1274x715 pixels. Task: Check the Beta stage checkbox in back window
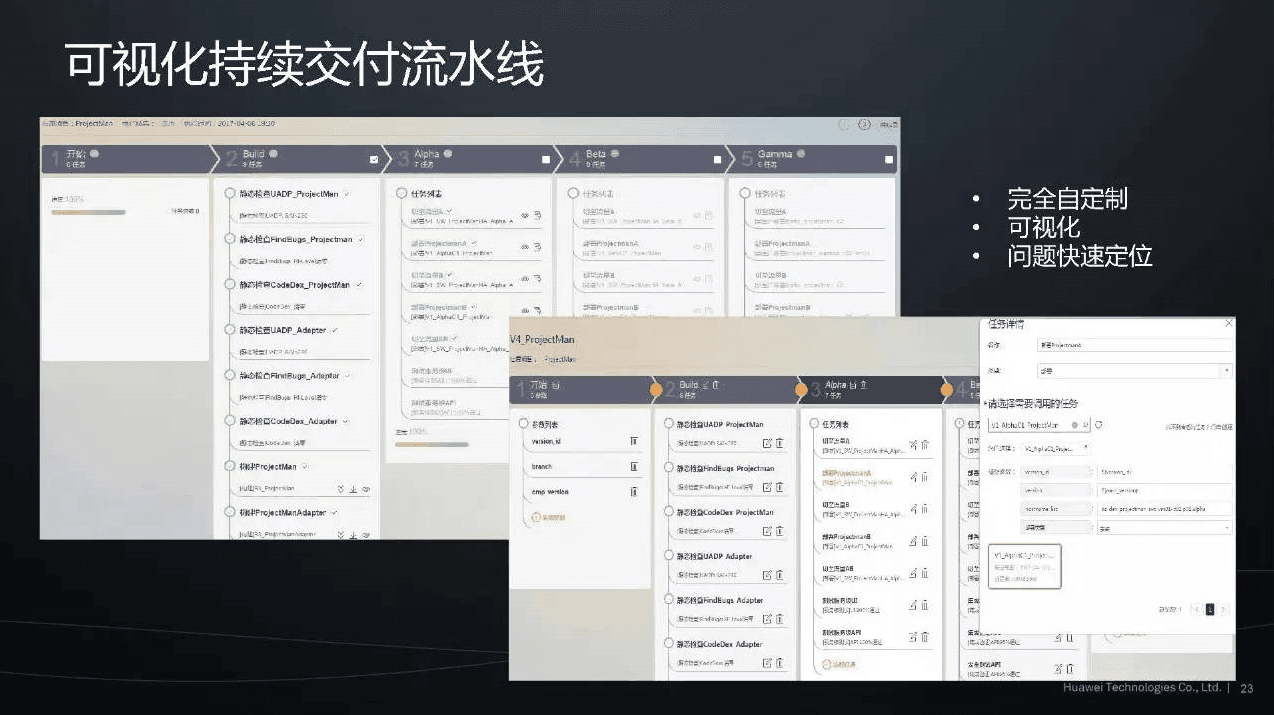718,159
